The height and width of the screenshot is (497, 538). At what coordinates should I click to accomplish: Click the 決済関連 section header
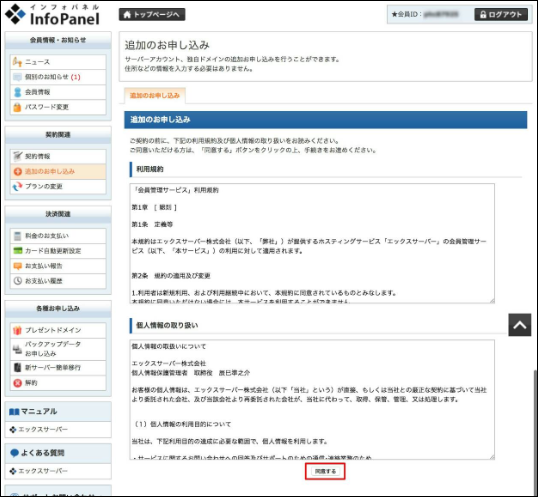58,214
